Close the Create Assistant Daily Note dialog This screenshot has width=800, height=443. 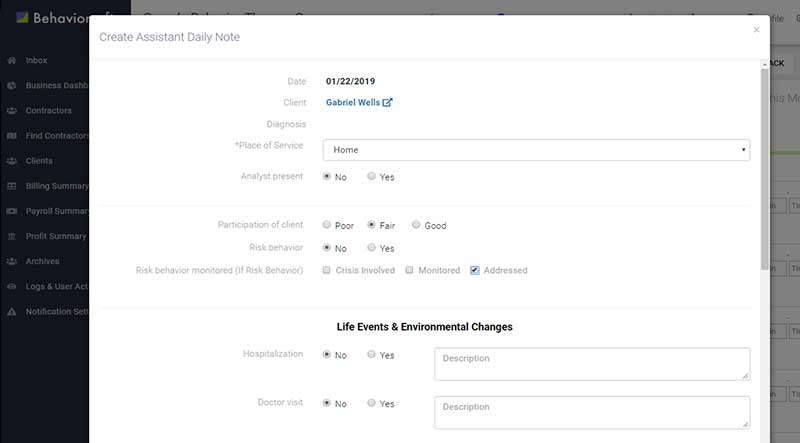point(756,30)
